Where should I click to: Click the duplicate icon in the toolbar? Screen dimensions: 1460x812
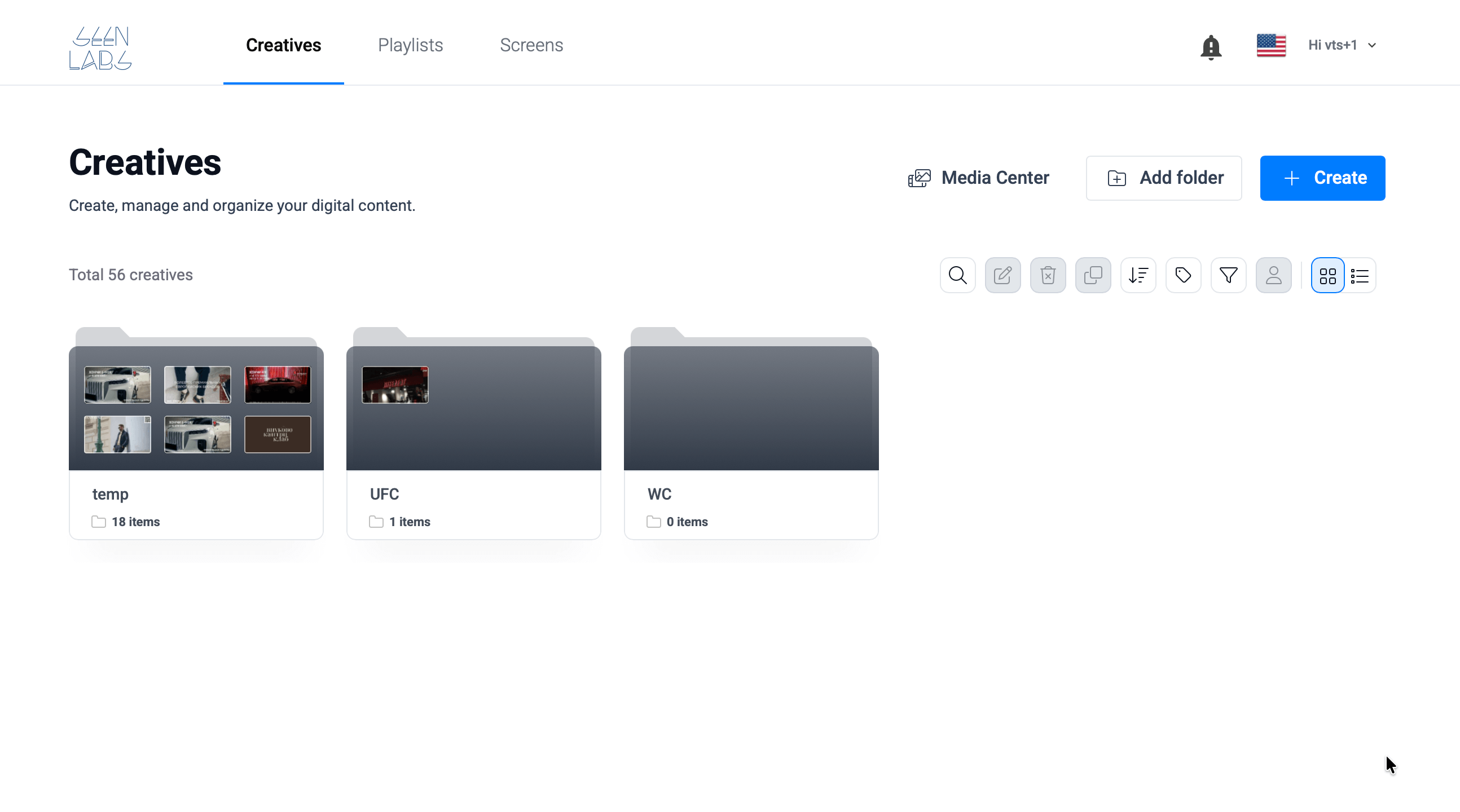(x=1093, y=275)
